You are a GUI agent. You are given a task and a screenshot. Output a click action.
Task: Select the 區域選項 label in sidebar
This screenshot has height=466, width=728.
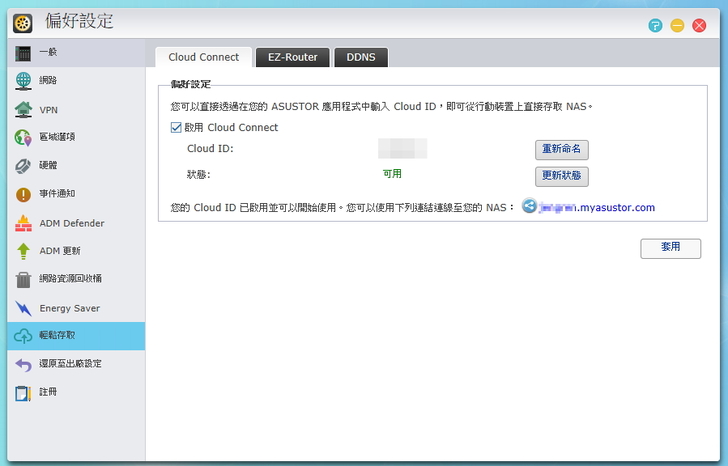[x=57, y=137]
